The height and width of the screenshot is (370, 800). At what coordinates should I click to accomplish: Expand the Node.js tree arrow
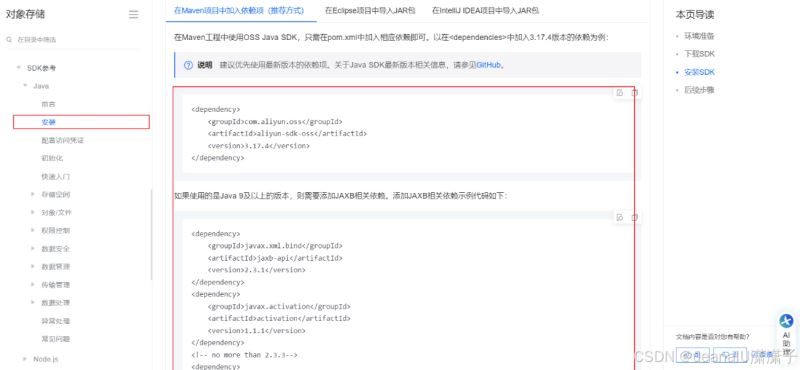tap(25, 359)
